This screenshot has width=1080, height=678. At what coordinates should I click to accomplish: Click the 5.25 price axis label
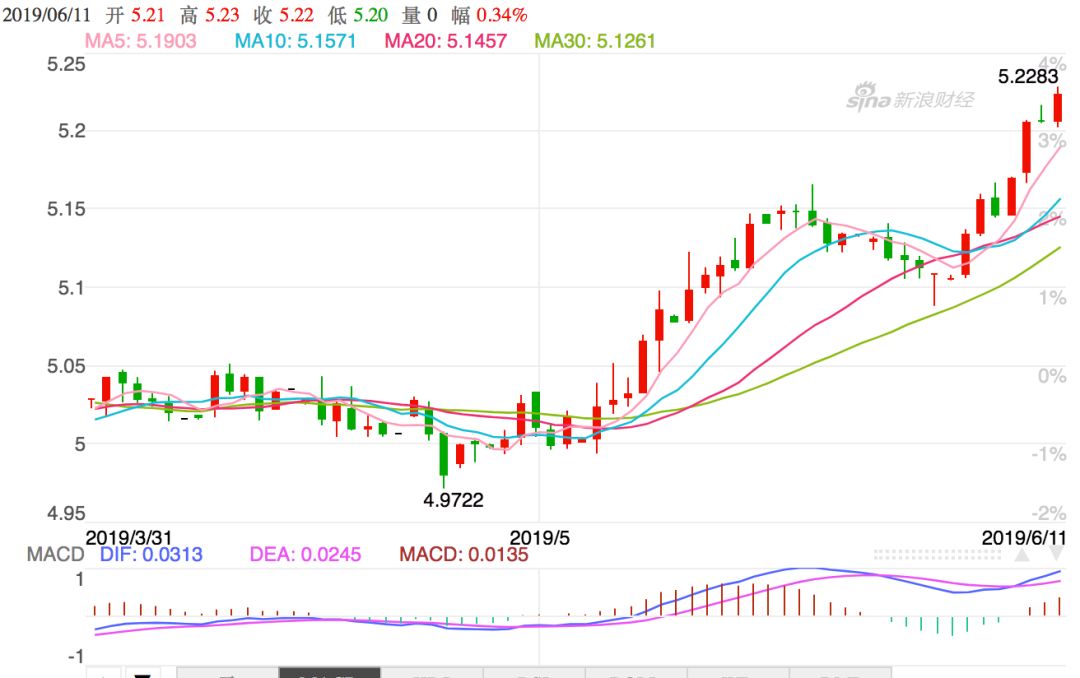pyautogui.click(x=66, y=65)
